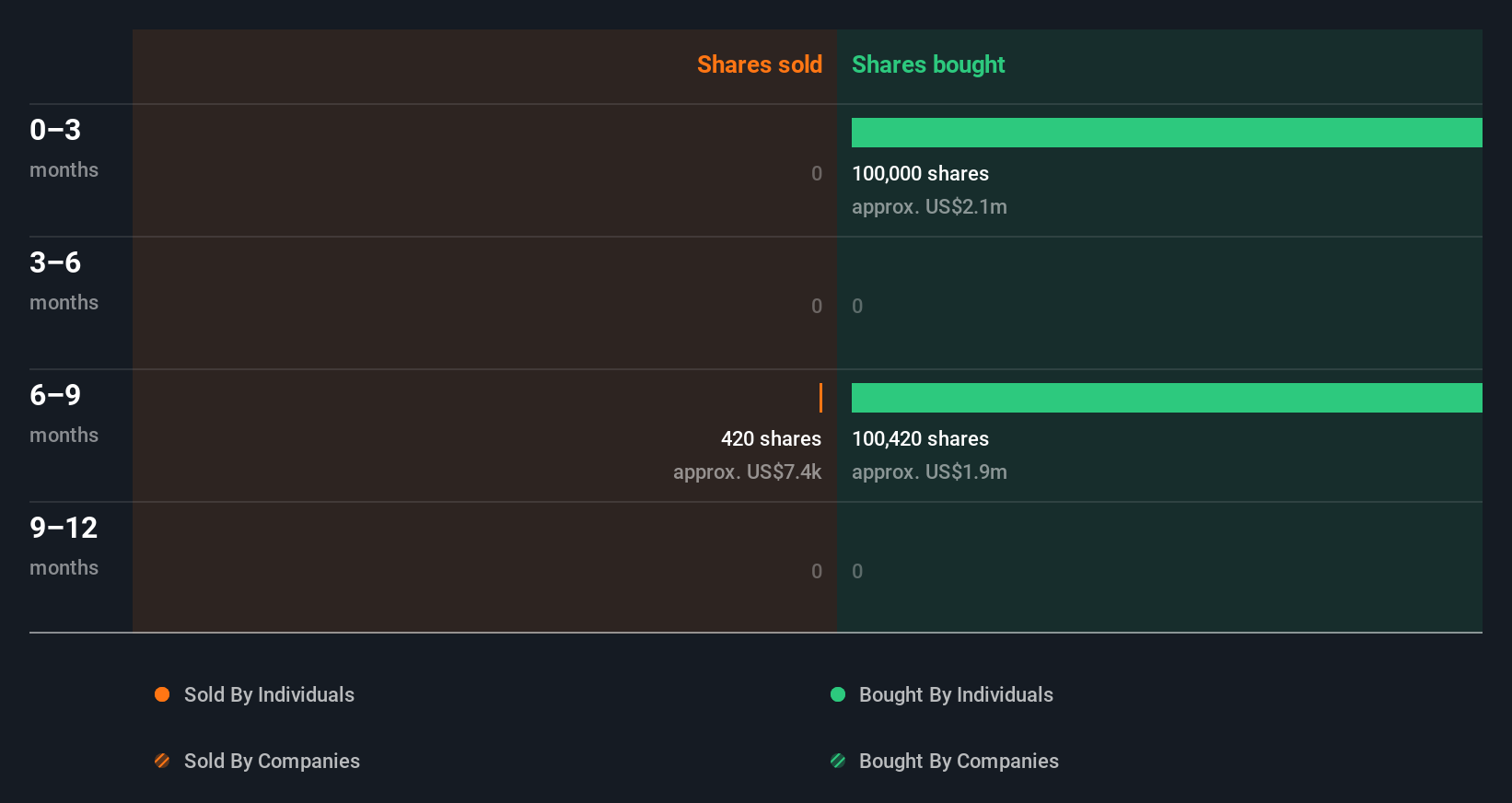Select the Sold By Companies legend label

click(272, 761)
